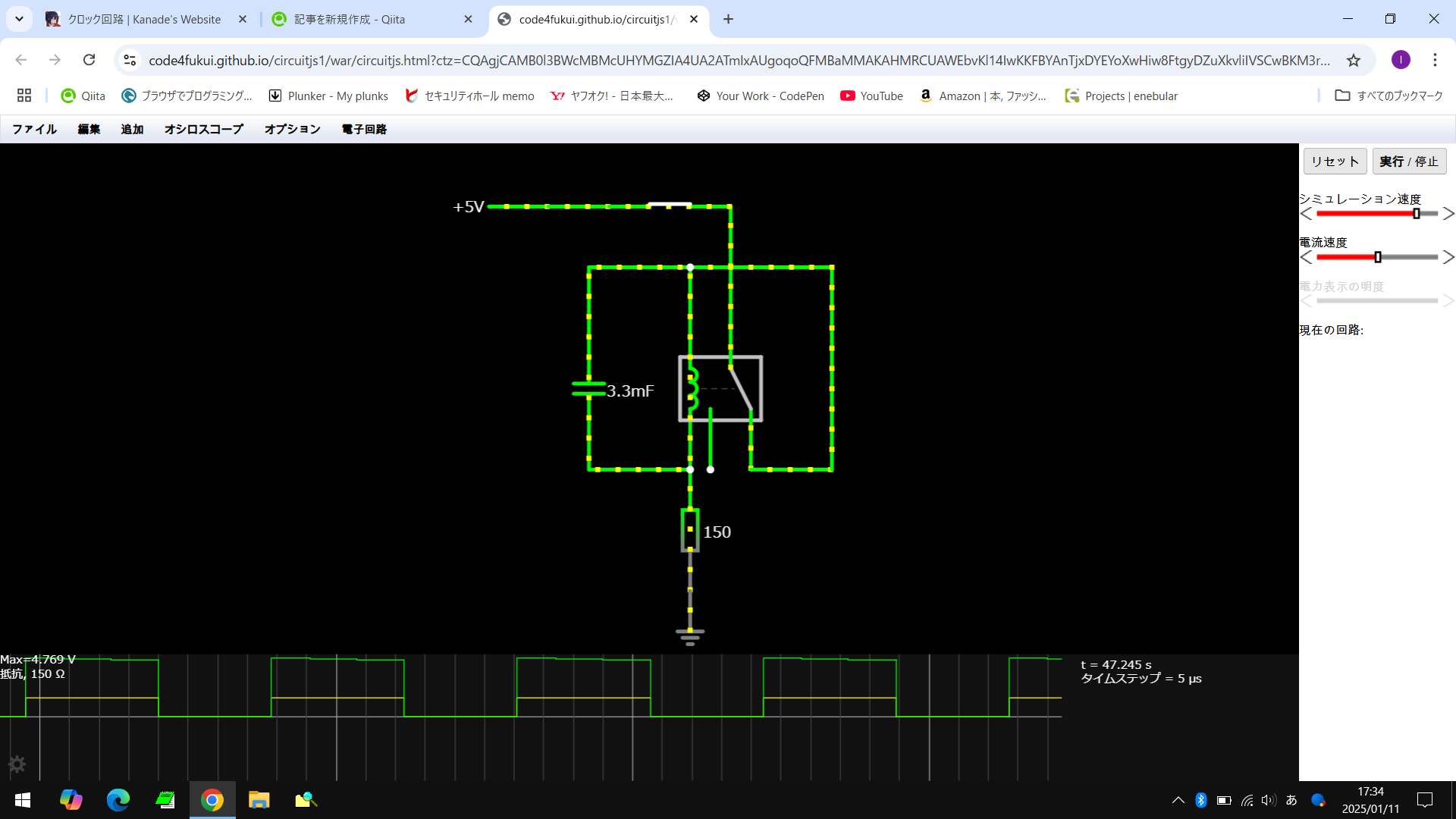Expand the tab search dropdown arrow

tap(19, 19)
